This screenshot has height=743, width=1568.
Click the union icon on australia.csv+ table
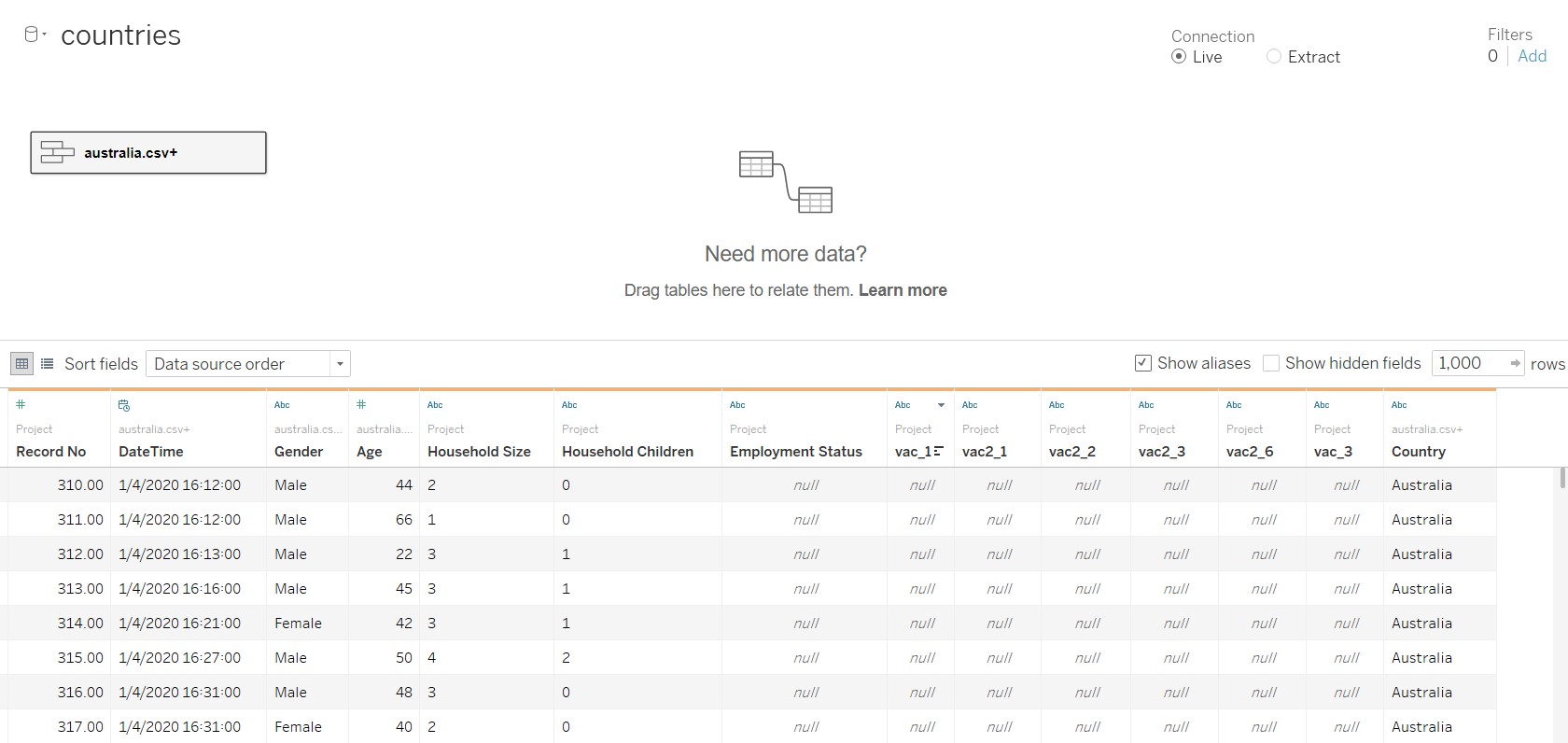point(57,152)
